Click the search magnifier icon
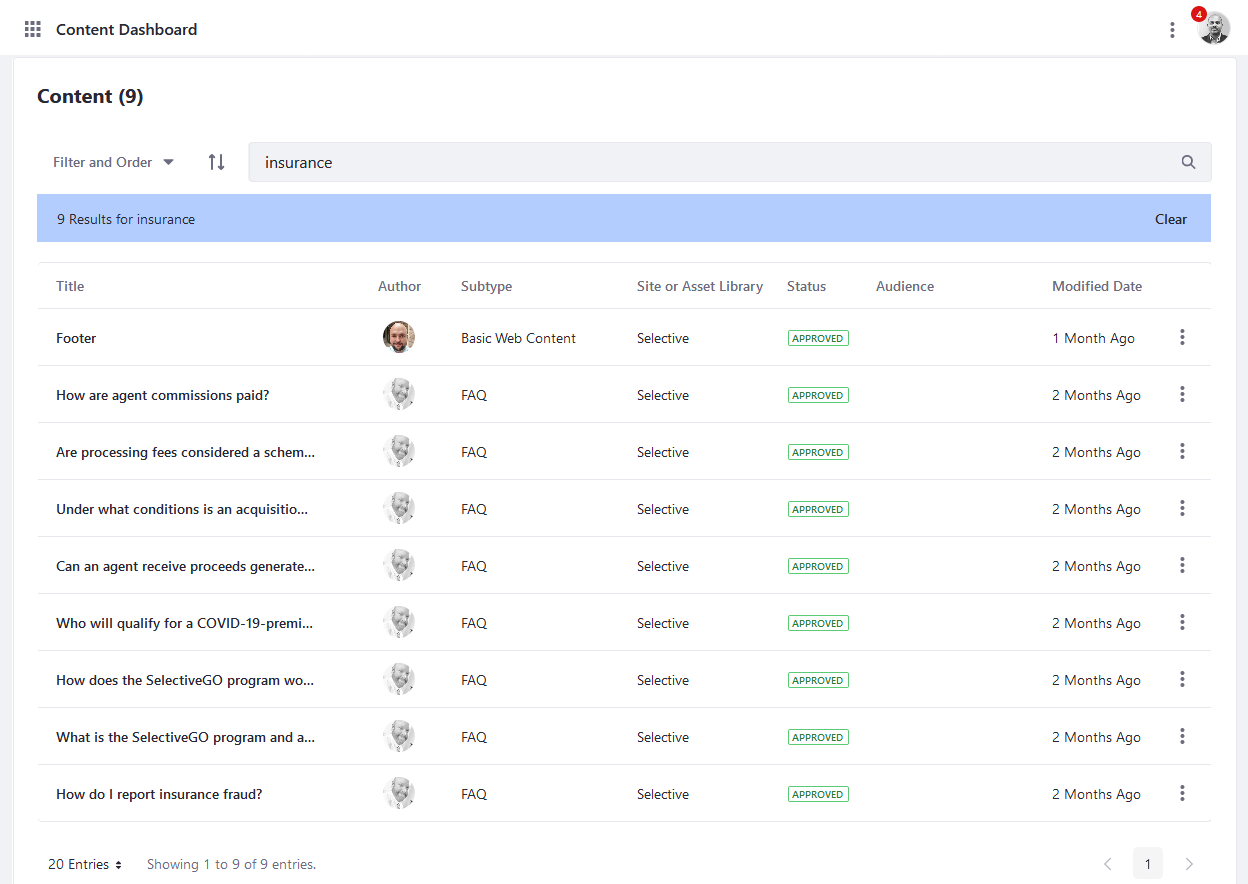 click(x=1188, y=162)
